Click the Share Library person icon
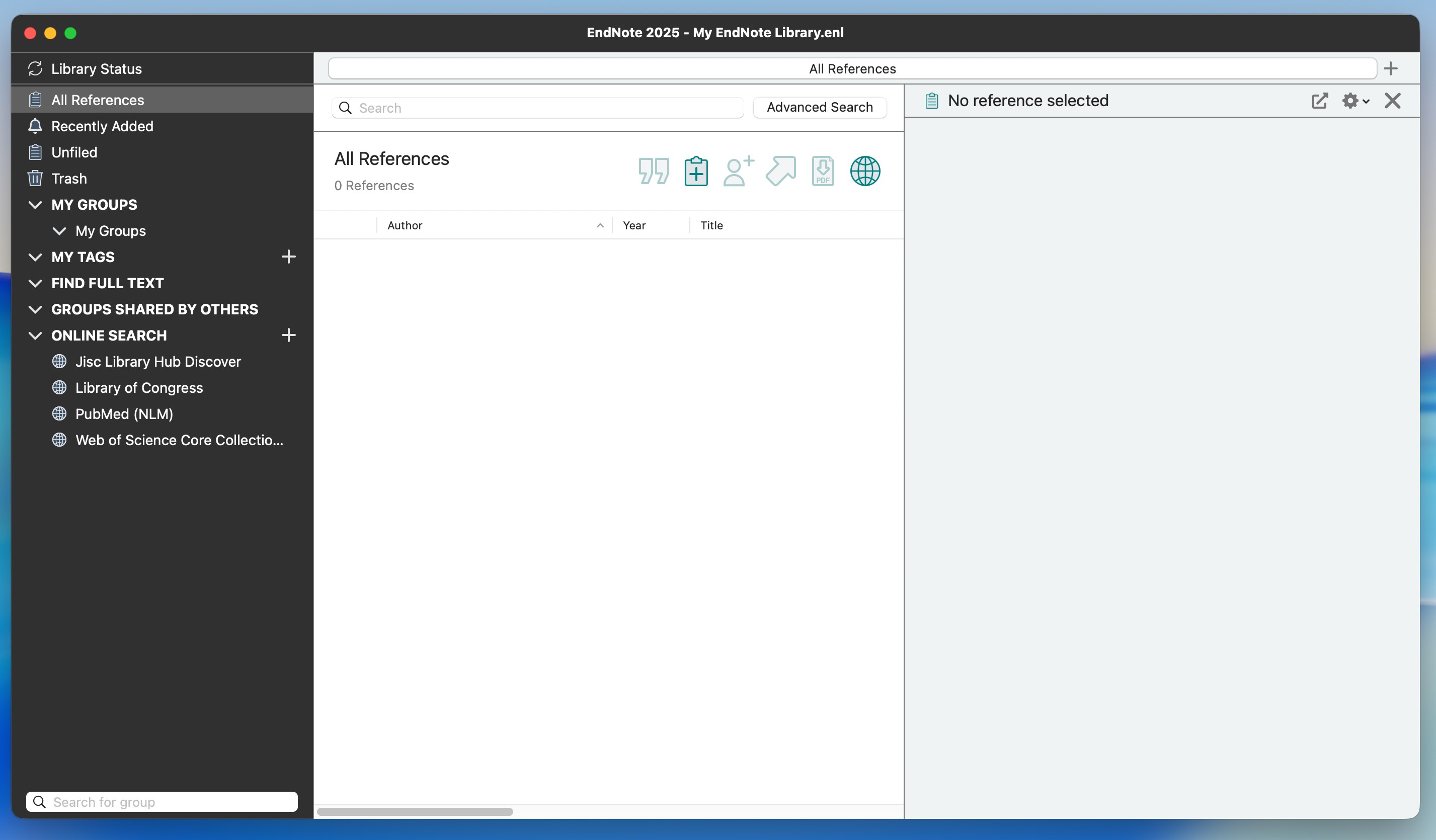Screen dimensions: 1436x840 pyautogui.click(x=738, y=171)
